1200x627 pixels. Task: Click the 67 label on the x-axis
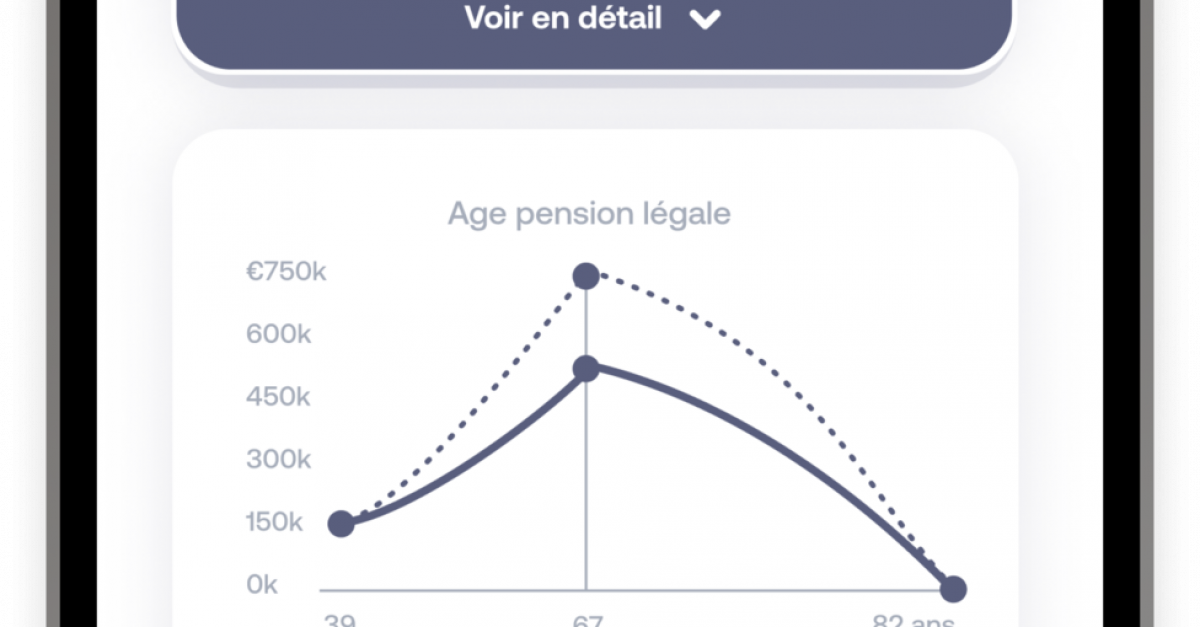click(x=587, y=620)
